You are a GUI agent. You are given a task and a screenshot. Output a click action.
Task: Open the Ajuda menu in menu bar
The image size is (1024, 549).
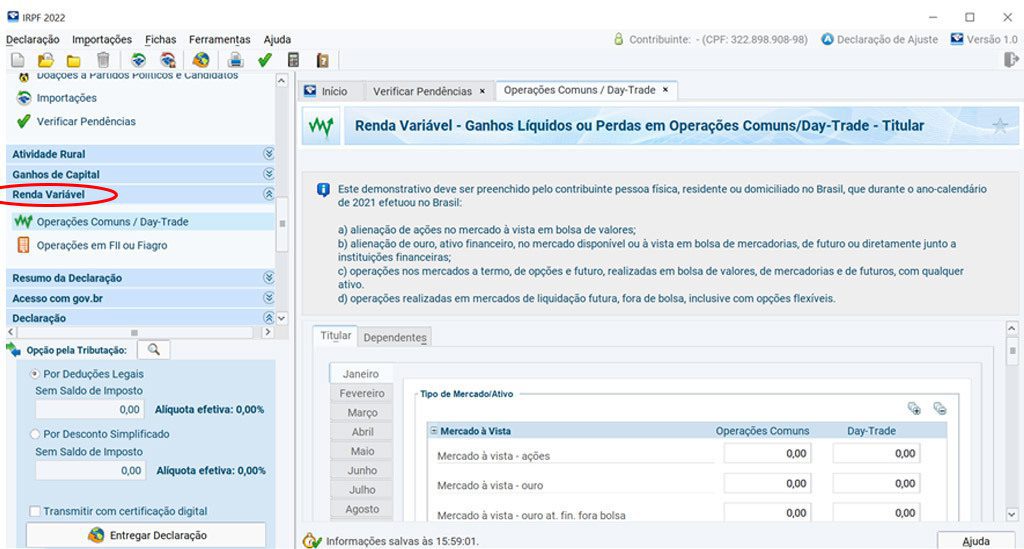pos(278,39)
